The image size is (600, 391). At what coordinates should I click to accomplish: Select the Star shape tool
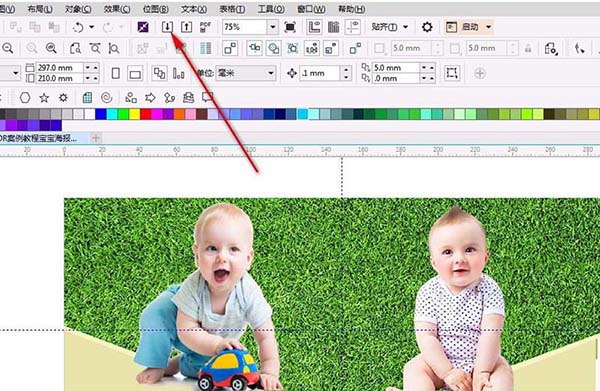pyautogui.click(x=44, y=98)
